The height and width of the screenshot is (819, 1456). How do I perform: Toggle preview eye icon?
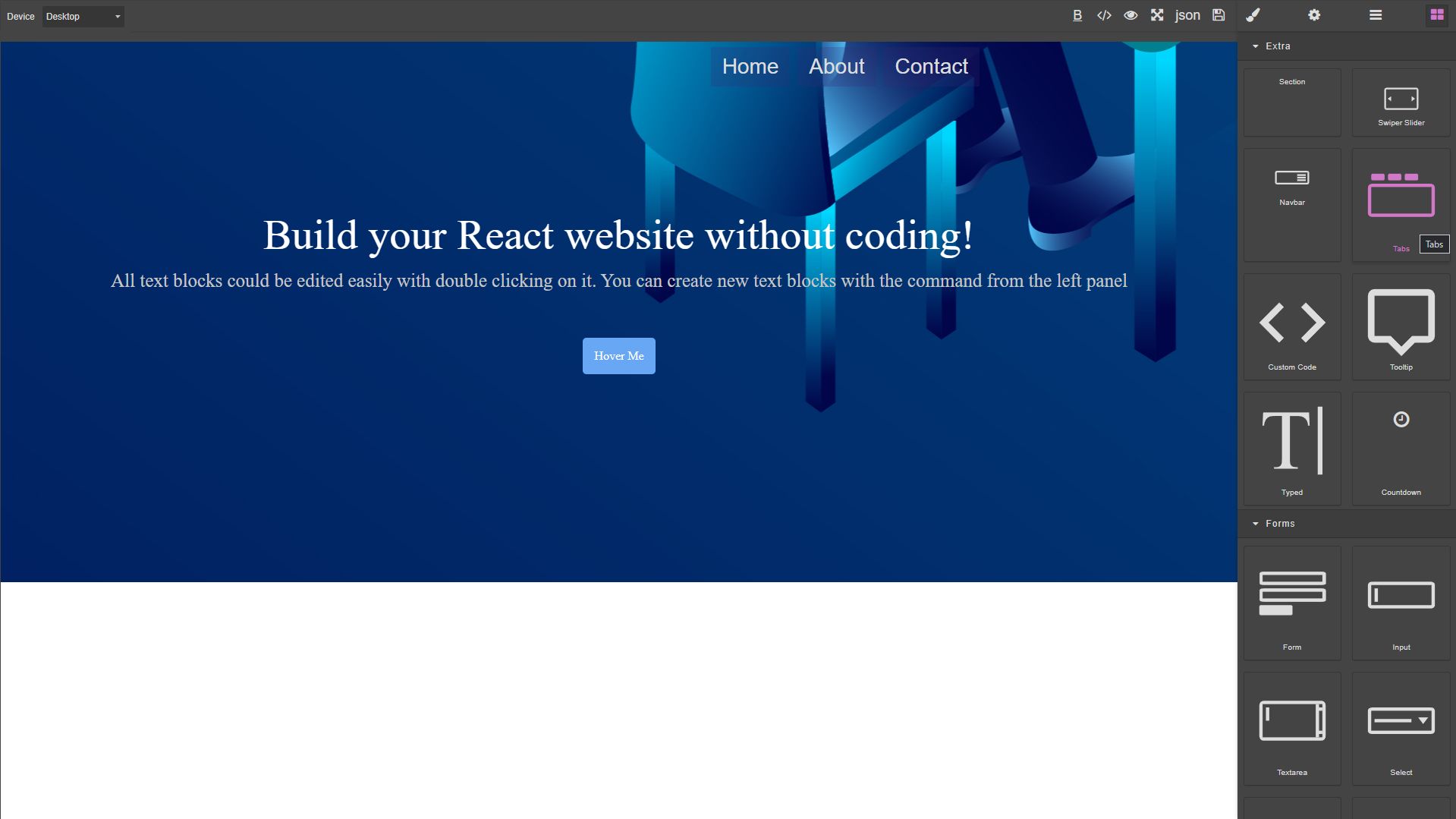[x=1131, y=15]
